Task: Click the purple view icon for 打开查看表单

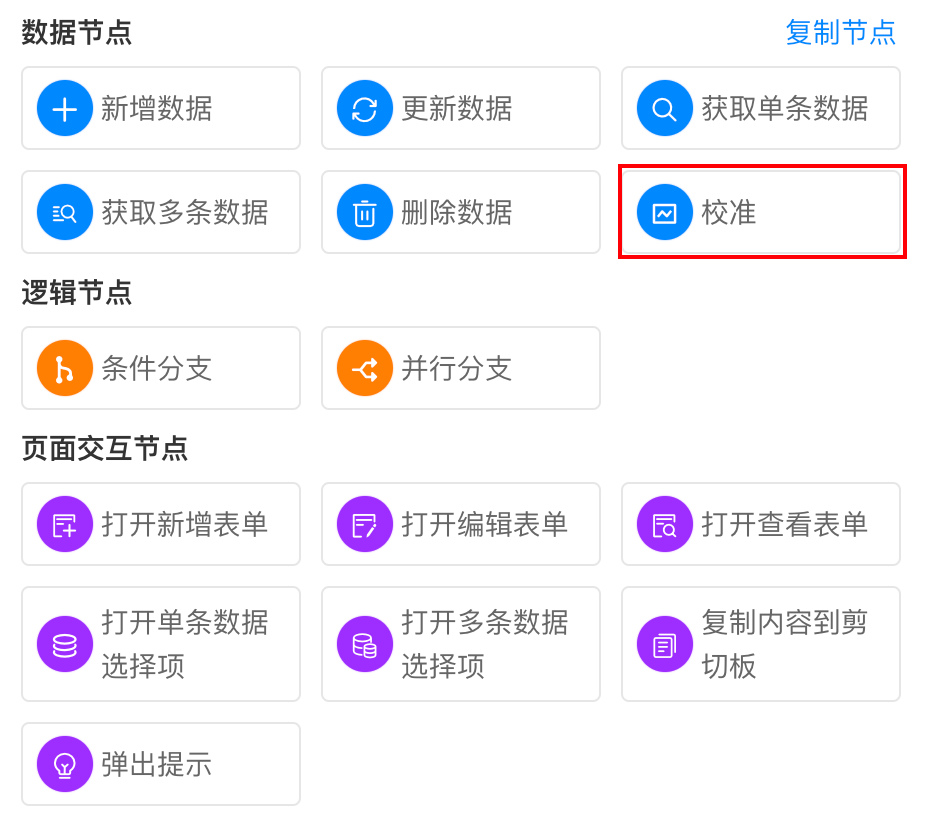Action: [x=665, y=524]
